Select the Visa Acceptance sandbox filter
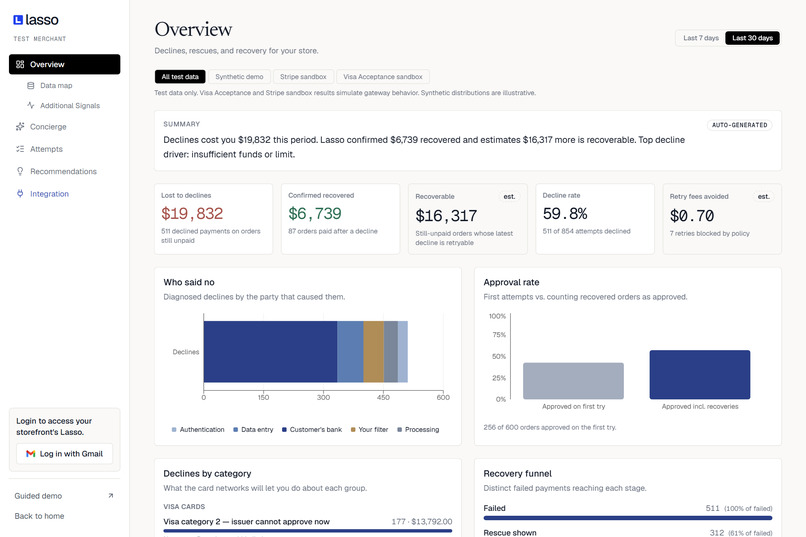The height and width of the screenshot is (537, 806). coord(383,77)
